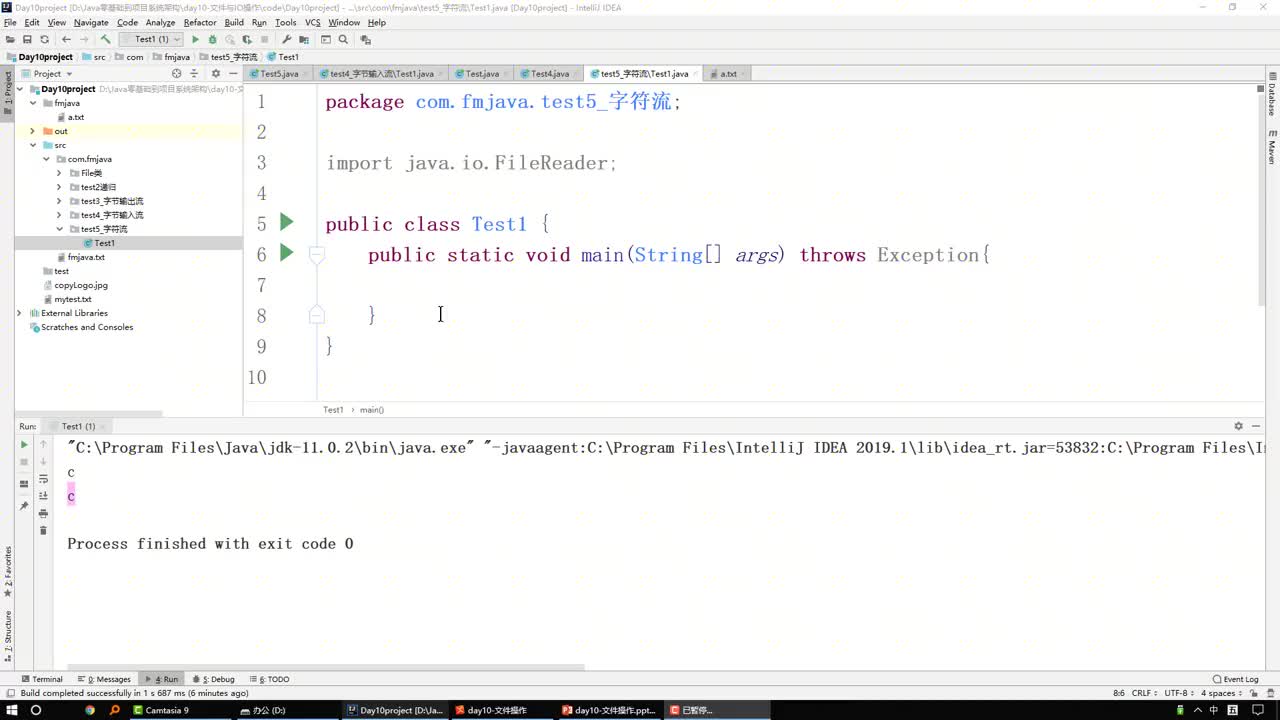Collapse the Day10project root node
Image resolution: width=1280 pixels, height=720 pixels.
[x=20, y=89]
